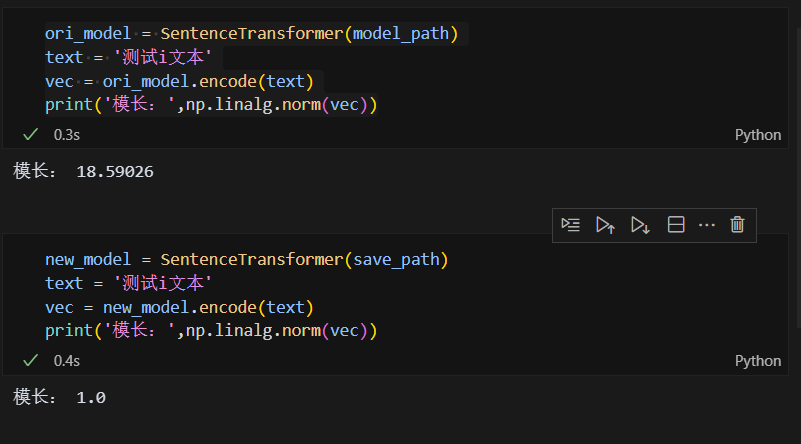801x444 pixels.
Task: Place cursor on ori_model assignment line
Action: pyautogui.click(x=251, y=34)
